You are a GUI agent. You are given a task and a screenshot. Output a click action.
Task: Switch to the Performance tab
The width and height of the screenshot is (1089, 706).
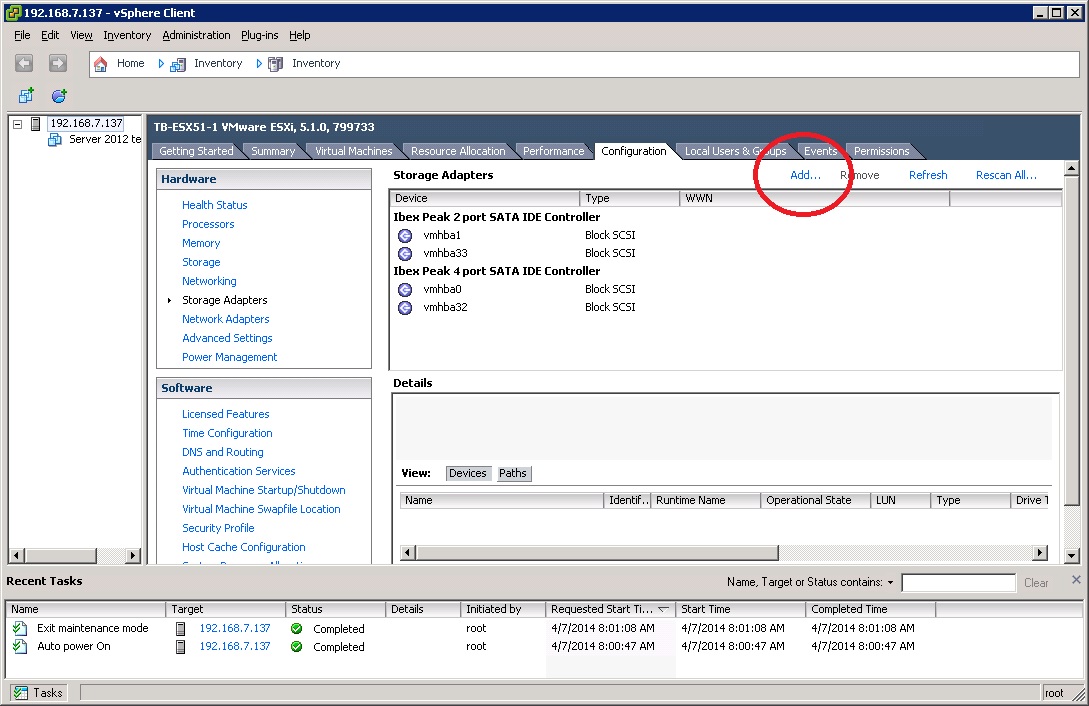(x=554, y=150)
